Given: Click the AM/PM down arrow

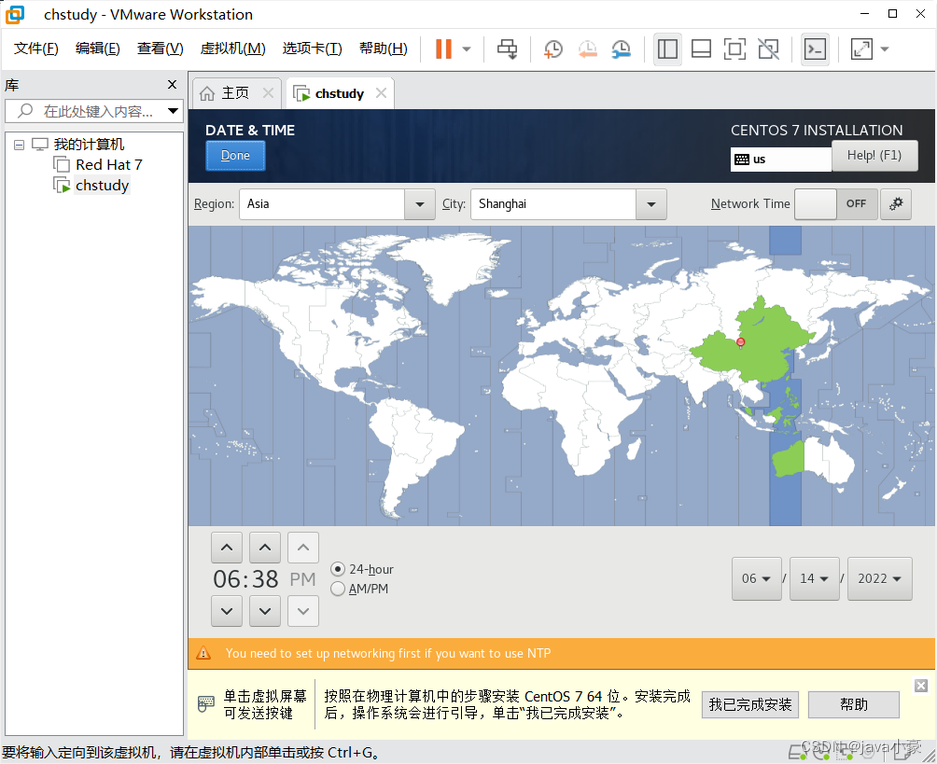Looking at the screenshot, I should pos(303,611).
